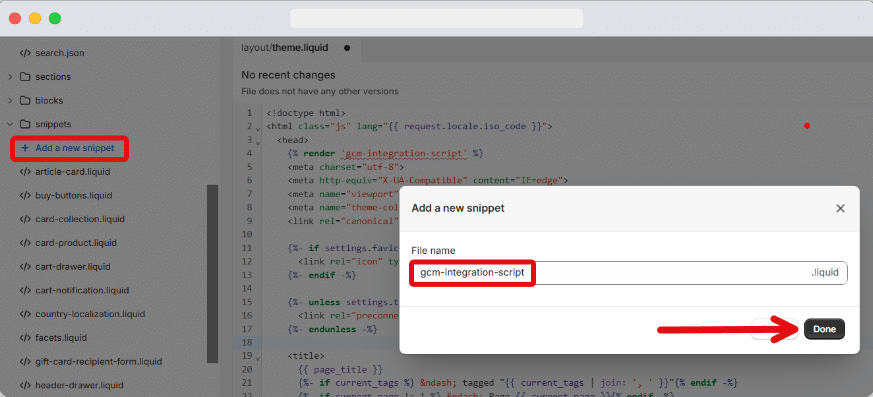Close the Add a new snippet dialog

point(840,208)
